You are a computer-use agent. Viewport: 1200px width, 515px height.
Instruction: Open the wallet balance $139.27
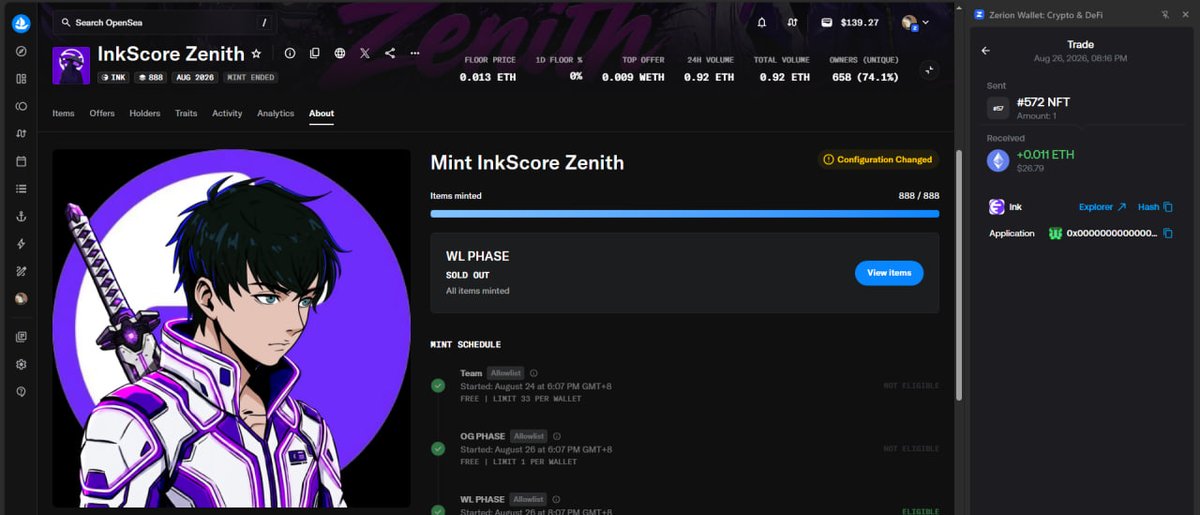point(850,22)
